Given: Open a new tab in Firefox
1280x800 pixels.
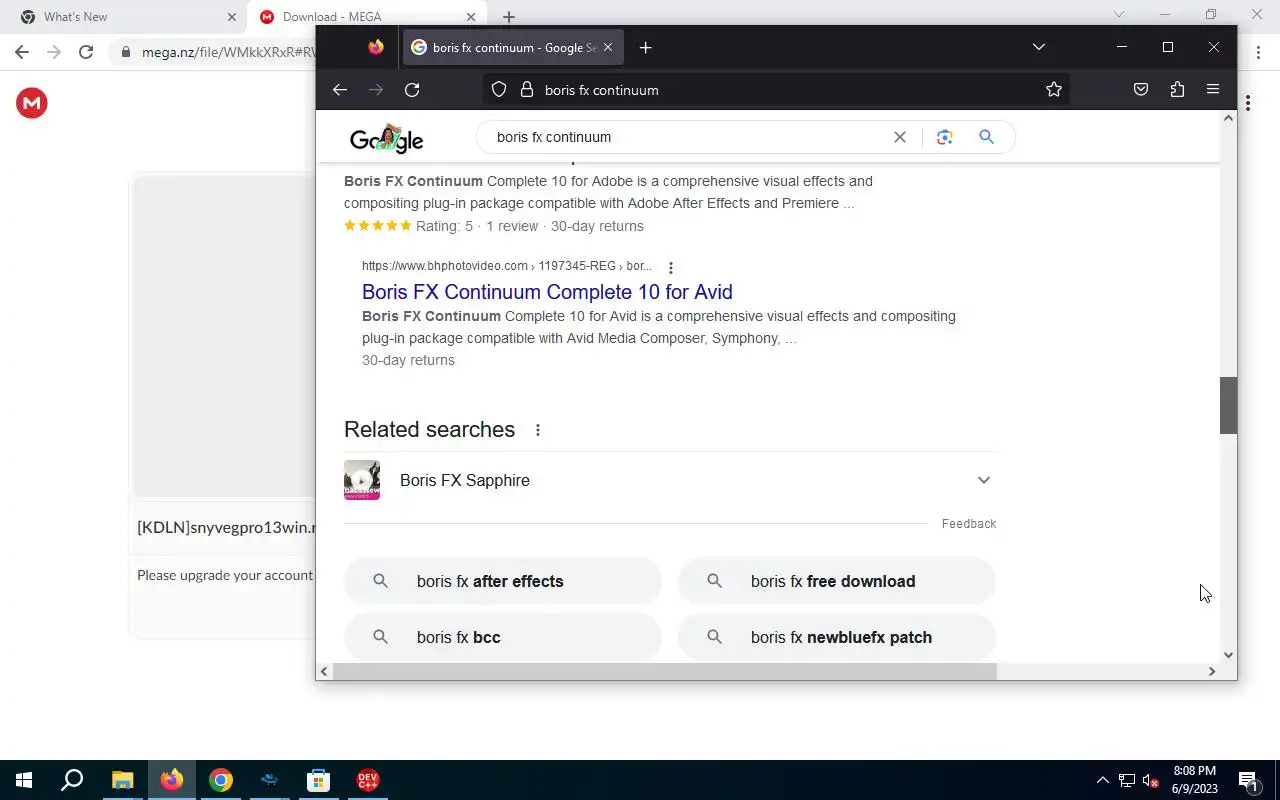Looking at the screenshot, I should (x=646, y=47).
